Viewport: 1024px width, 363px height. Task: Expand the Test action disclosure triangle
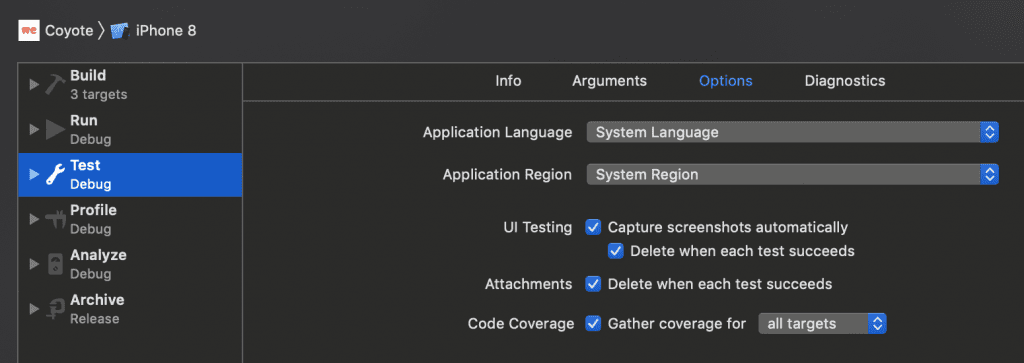tap(35, 174)
